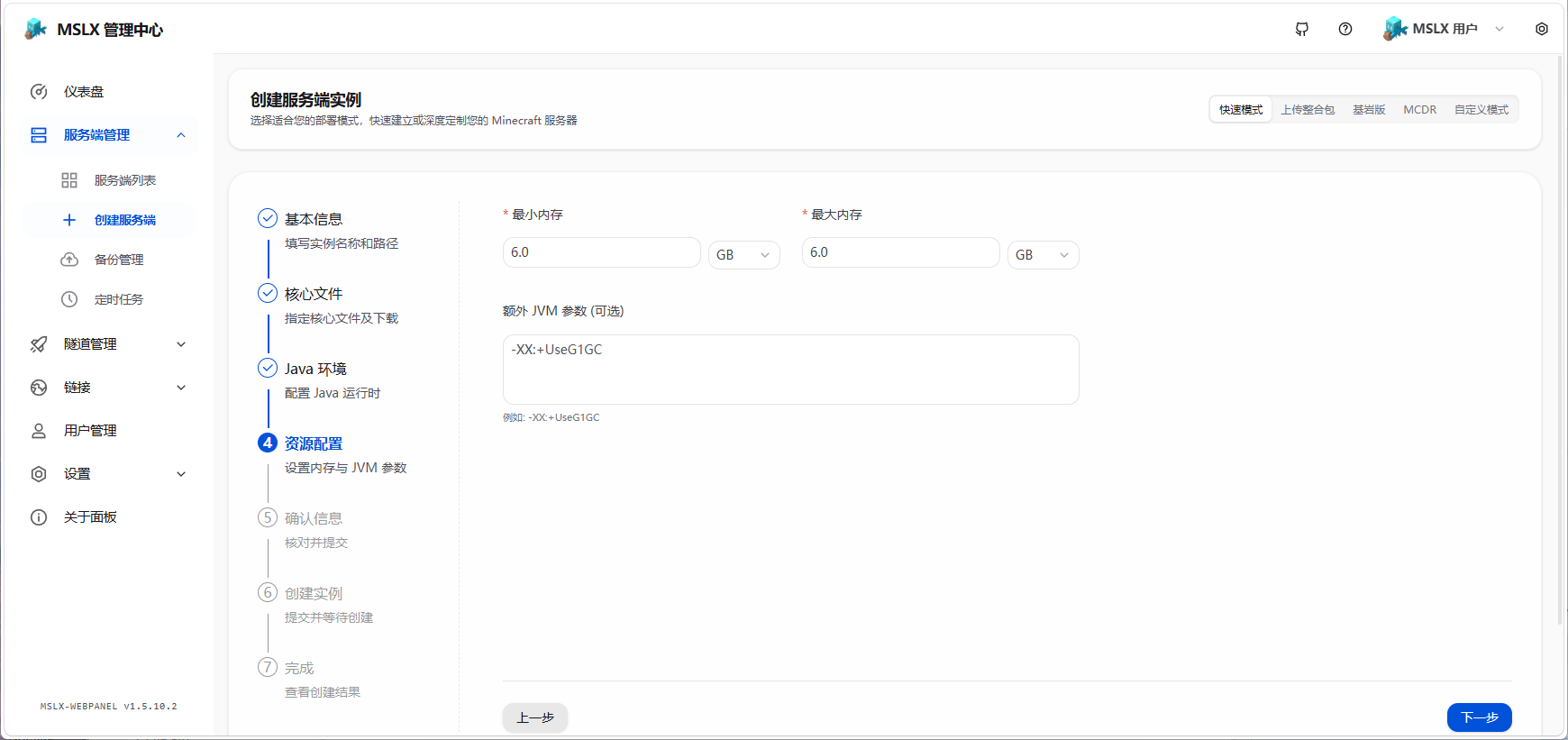
Task: Switch to the 上传整合包 tab
Action: [1308, 110]
